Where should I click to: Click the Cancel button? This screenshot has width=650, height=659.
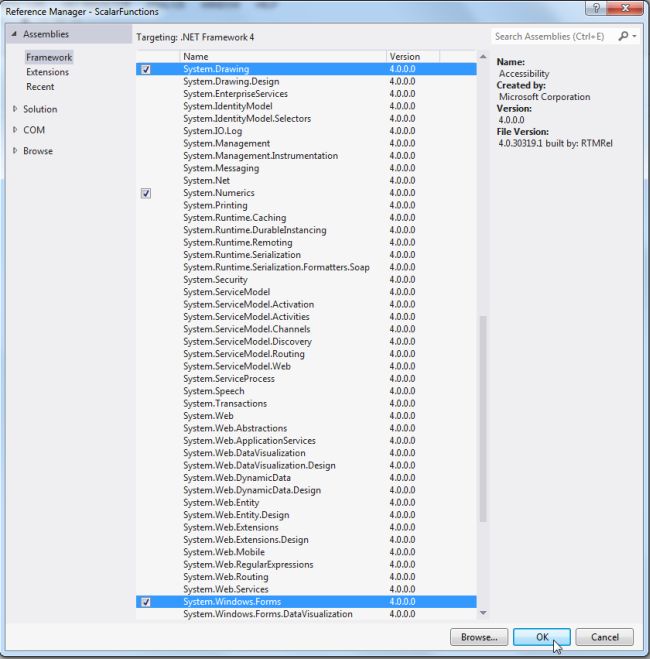pyautogui.click(x=605, y=637)
